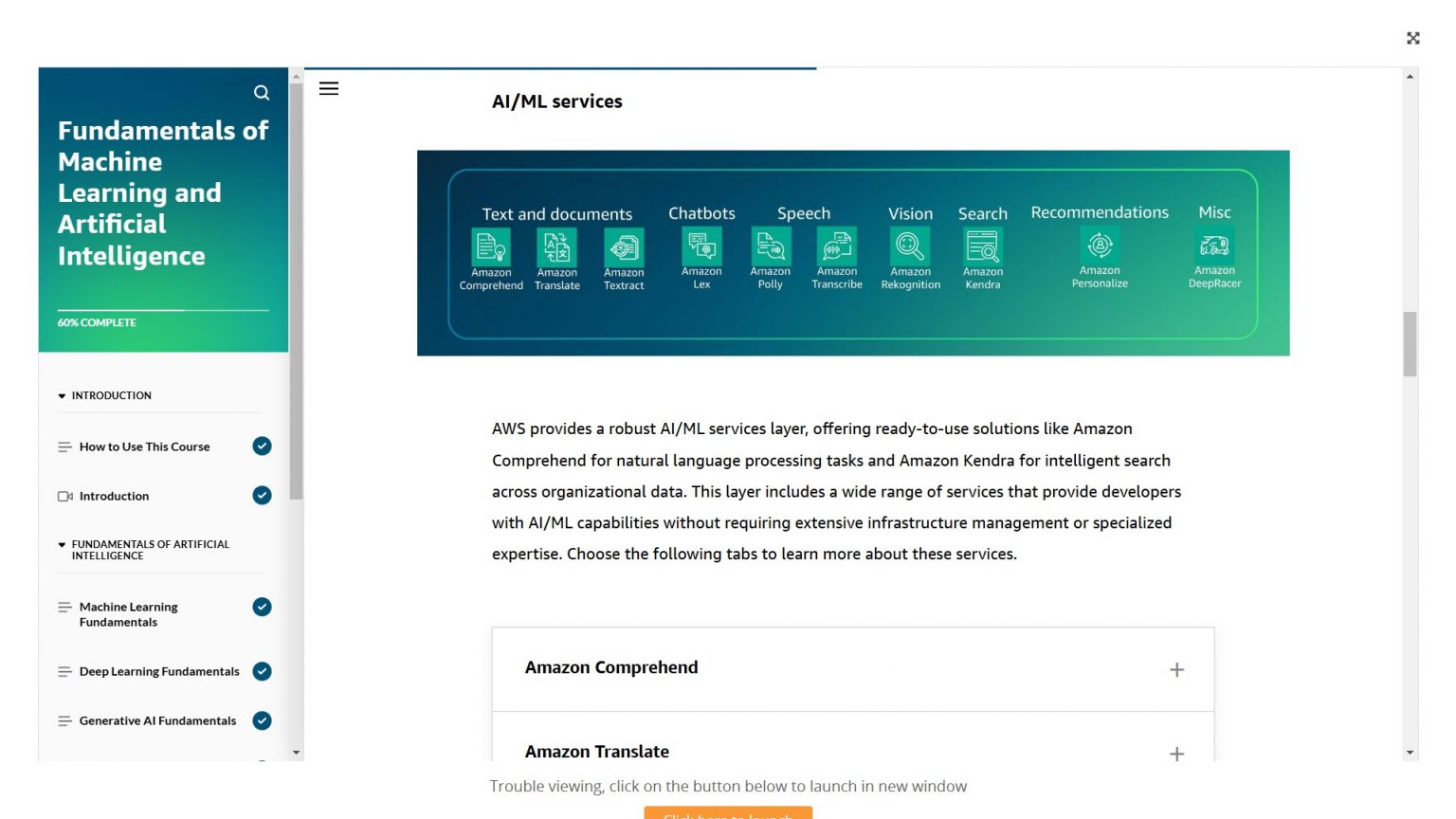Collapse Fundamentals of Artificial Intelligence section
The height and width of the screenshot is (819, 1456).
[63, 545]
